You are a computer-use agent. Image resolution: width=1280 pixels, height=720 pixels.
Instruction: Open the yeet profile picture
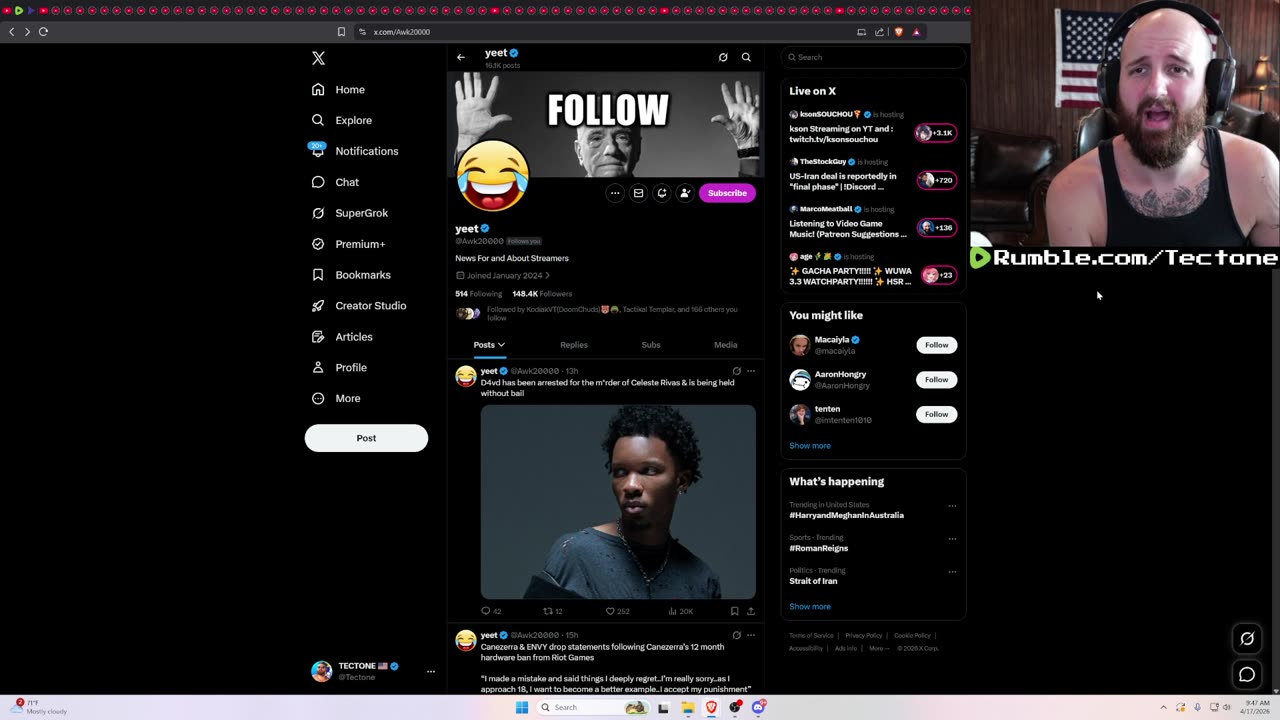[x=493, y=176]
